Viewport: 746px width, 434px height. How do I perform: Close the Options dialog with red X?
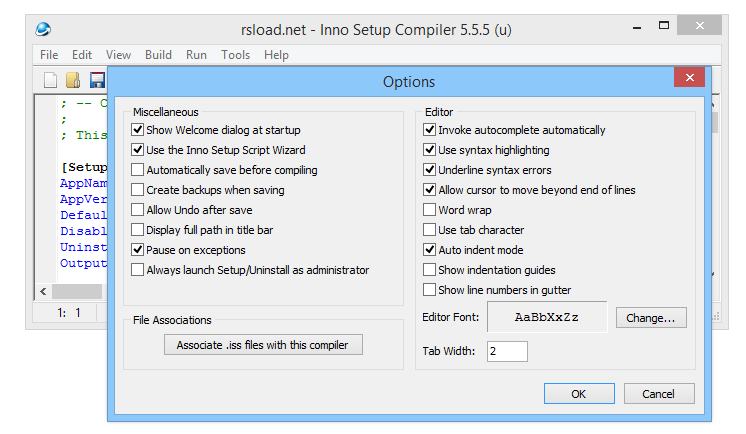689,78
